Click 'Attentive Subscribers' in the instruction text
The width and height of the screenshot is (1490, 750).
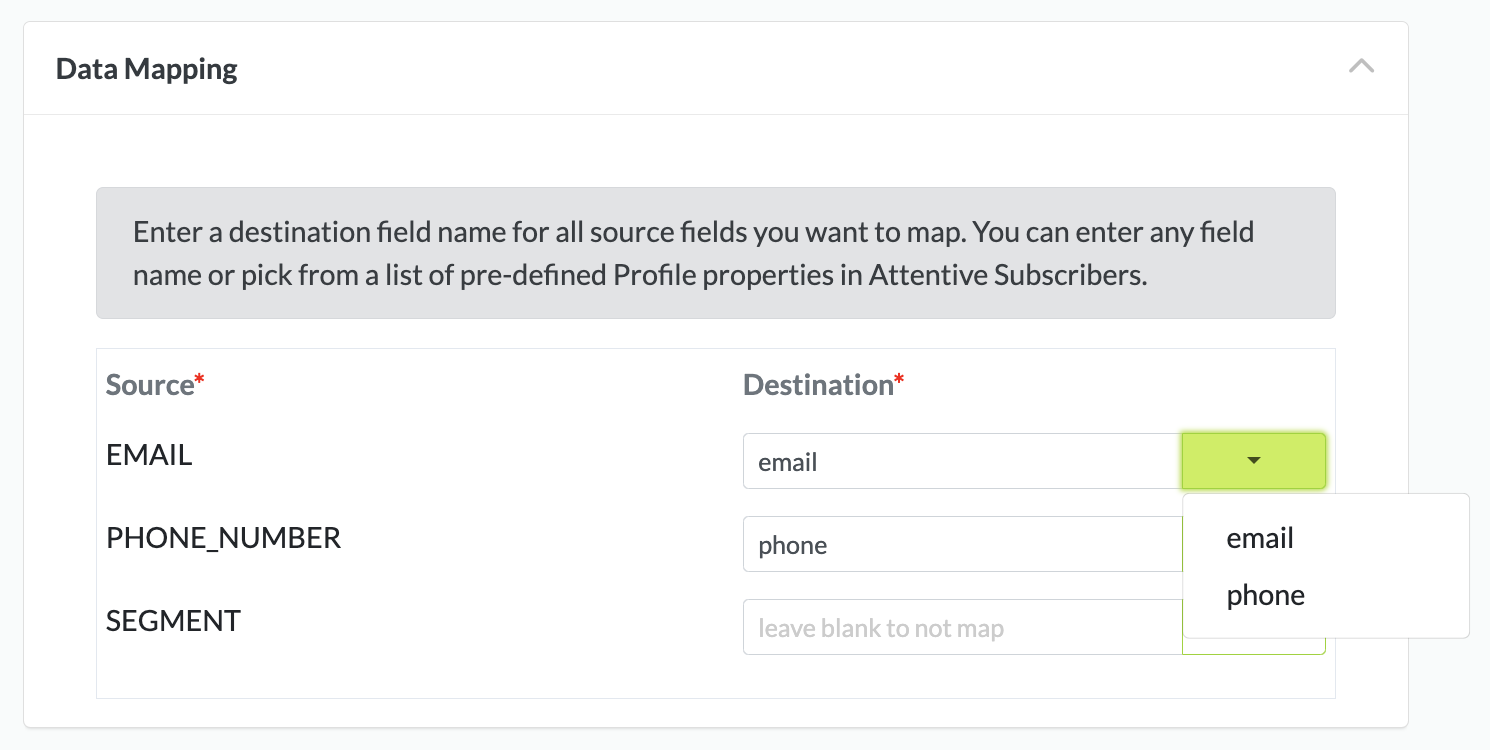click(1006, 276)
